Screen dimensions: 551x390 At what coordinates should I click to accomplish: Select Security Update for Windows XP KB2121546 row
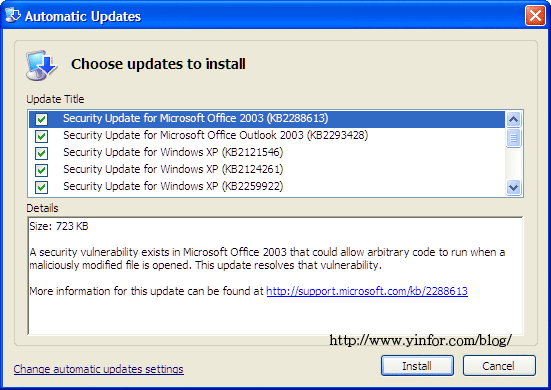click(x=267, y=152)
